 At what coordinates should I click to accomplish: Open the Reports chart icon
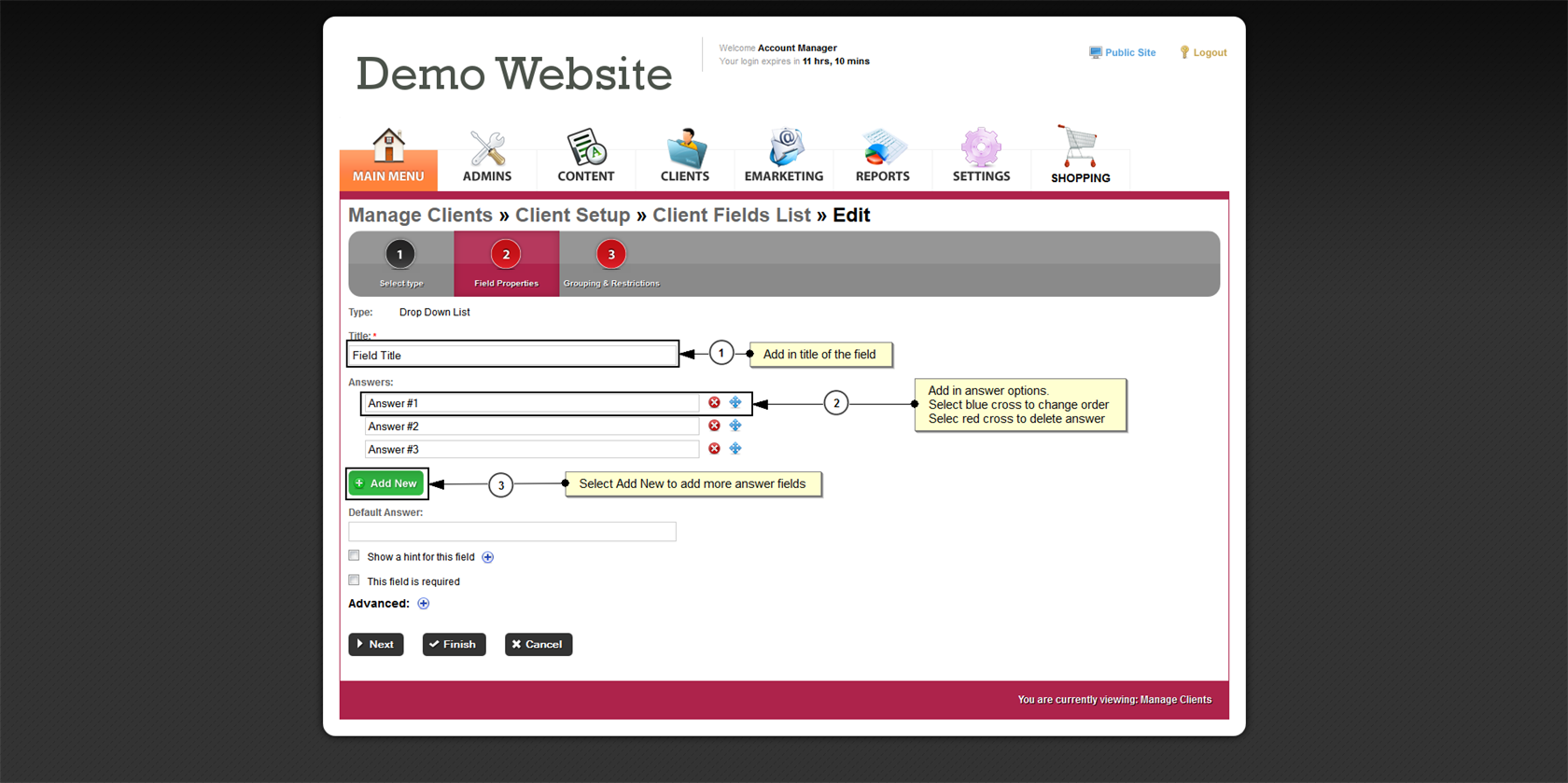click(x=882, y=149)
